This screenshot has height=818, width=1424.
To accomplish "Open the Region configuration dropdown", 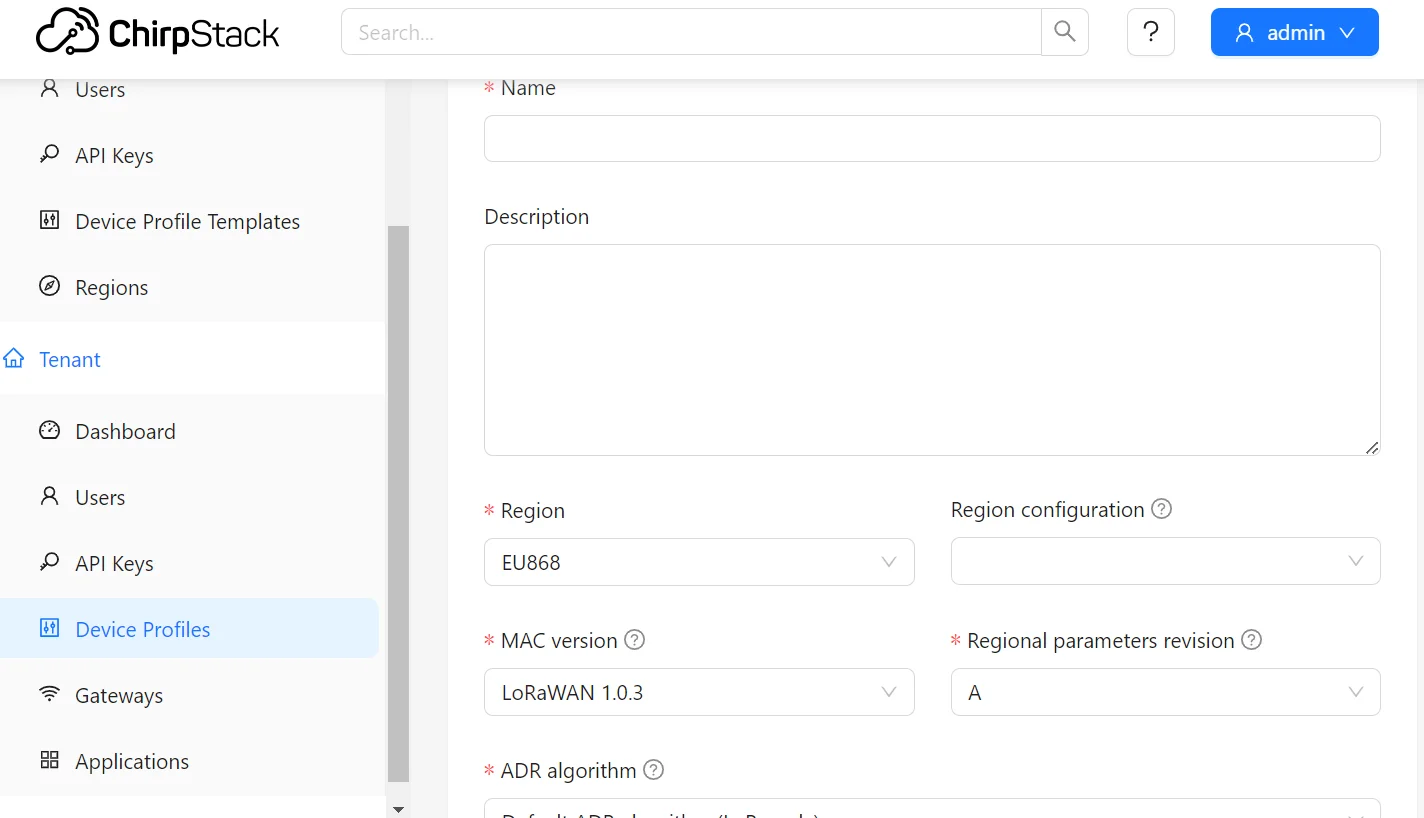I will 1165,561.
